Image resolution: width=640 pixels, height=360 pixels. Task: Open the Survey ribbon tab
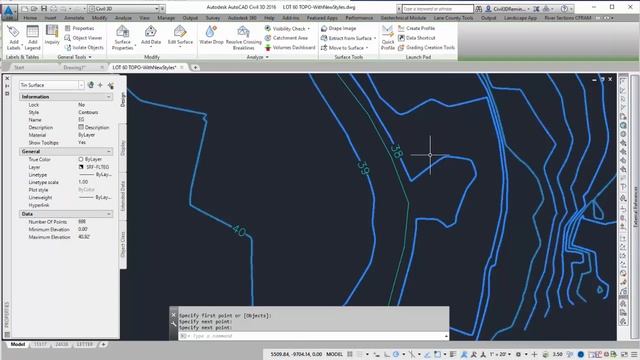(x=213, y=18)
